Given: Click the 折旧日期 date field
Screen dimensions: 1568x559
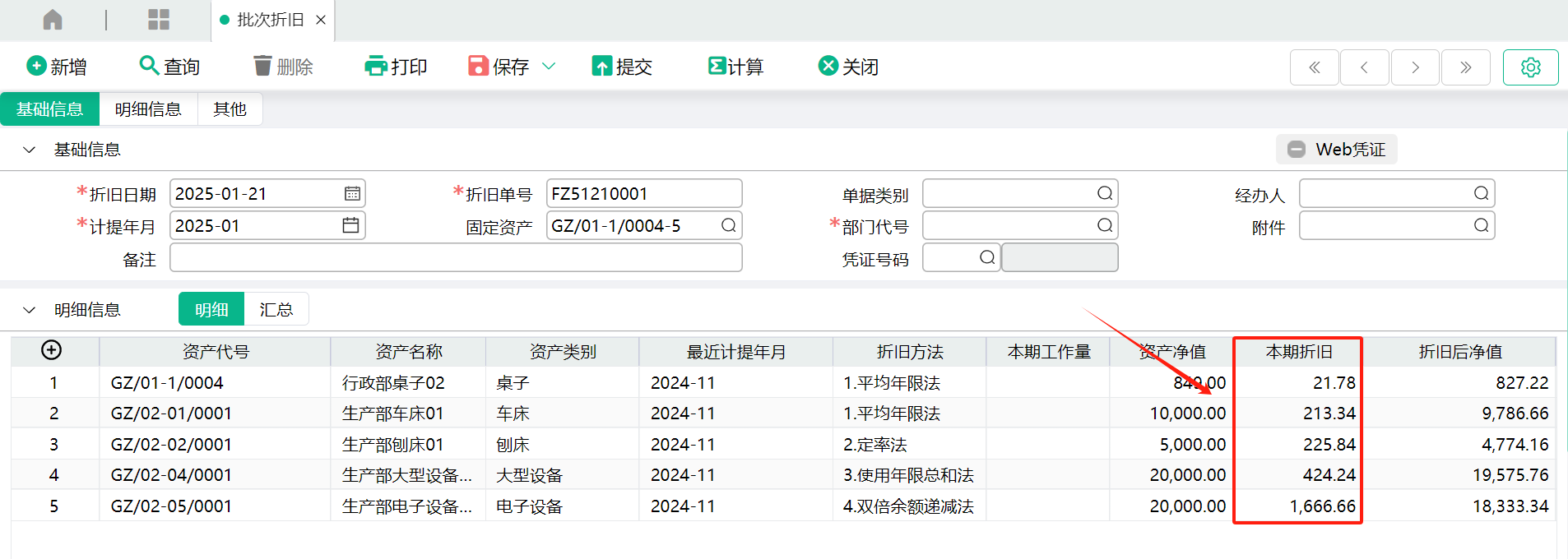Looking at the screenshot, I should tap(267, 194).
